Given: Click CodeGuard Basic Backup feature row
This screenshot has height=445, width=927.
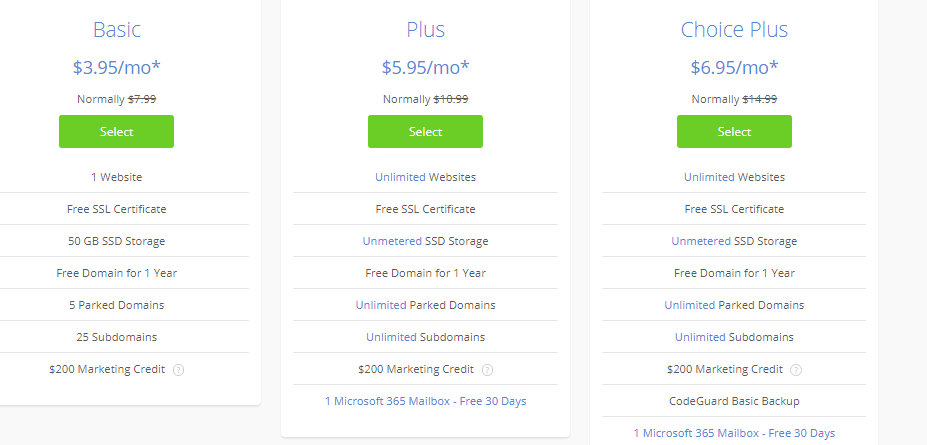Looking at the screenshot, I should 734,401.
